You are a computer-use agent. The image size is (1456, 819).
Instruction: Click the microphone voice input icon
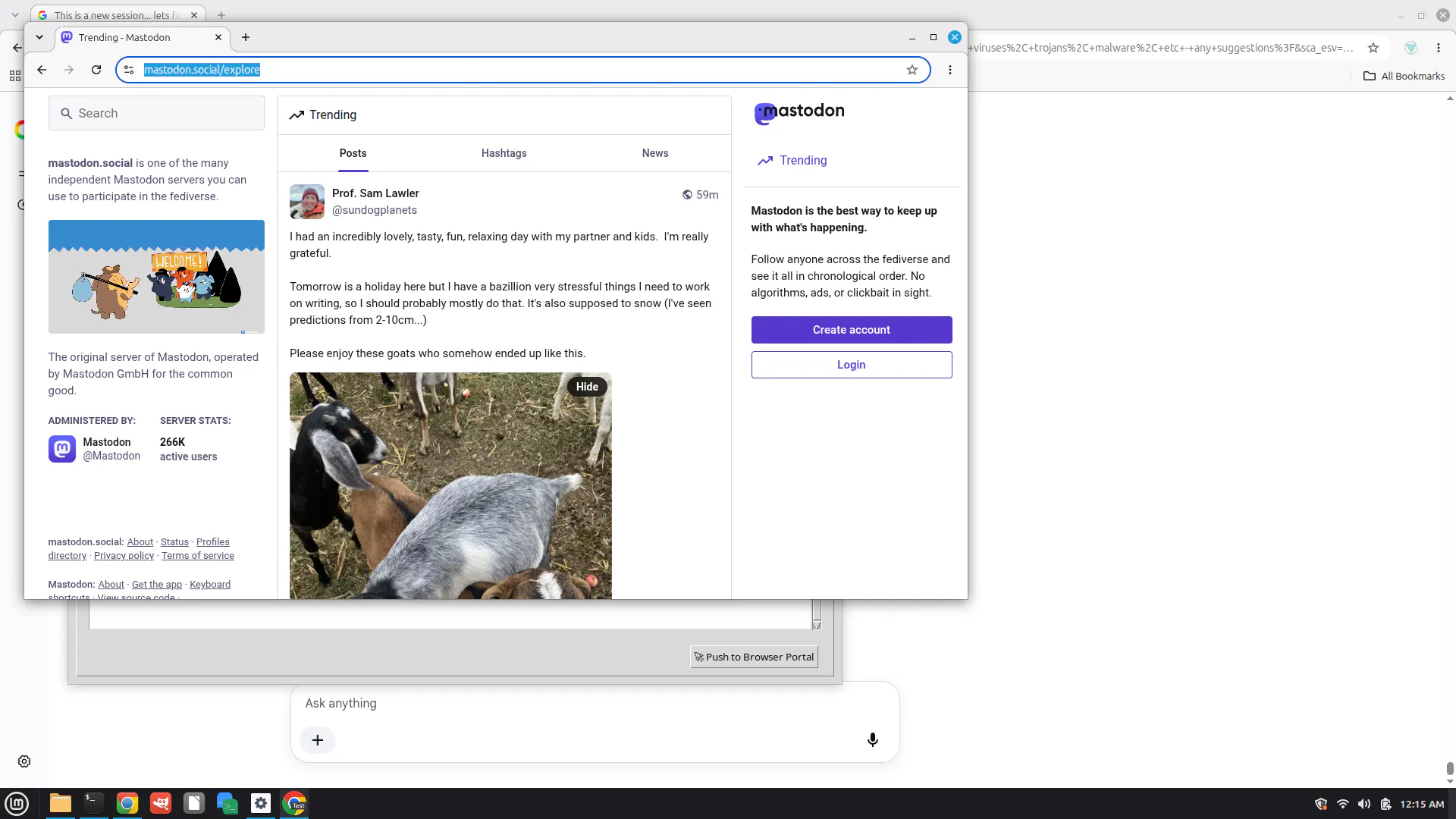point(873,740)
